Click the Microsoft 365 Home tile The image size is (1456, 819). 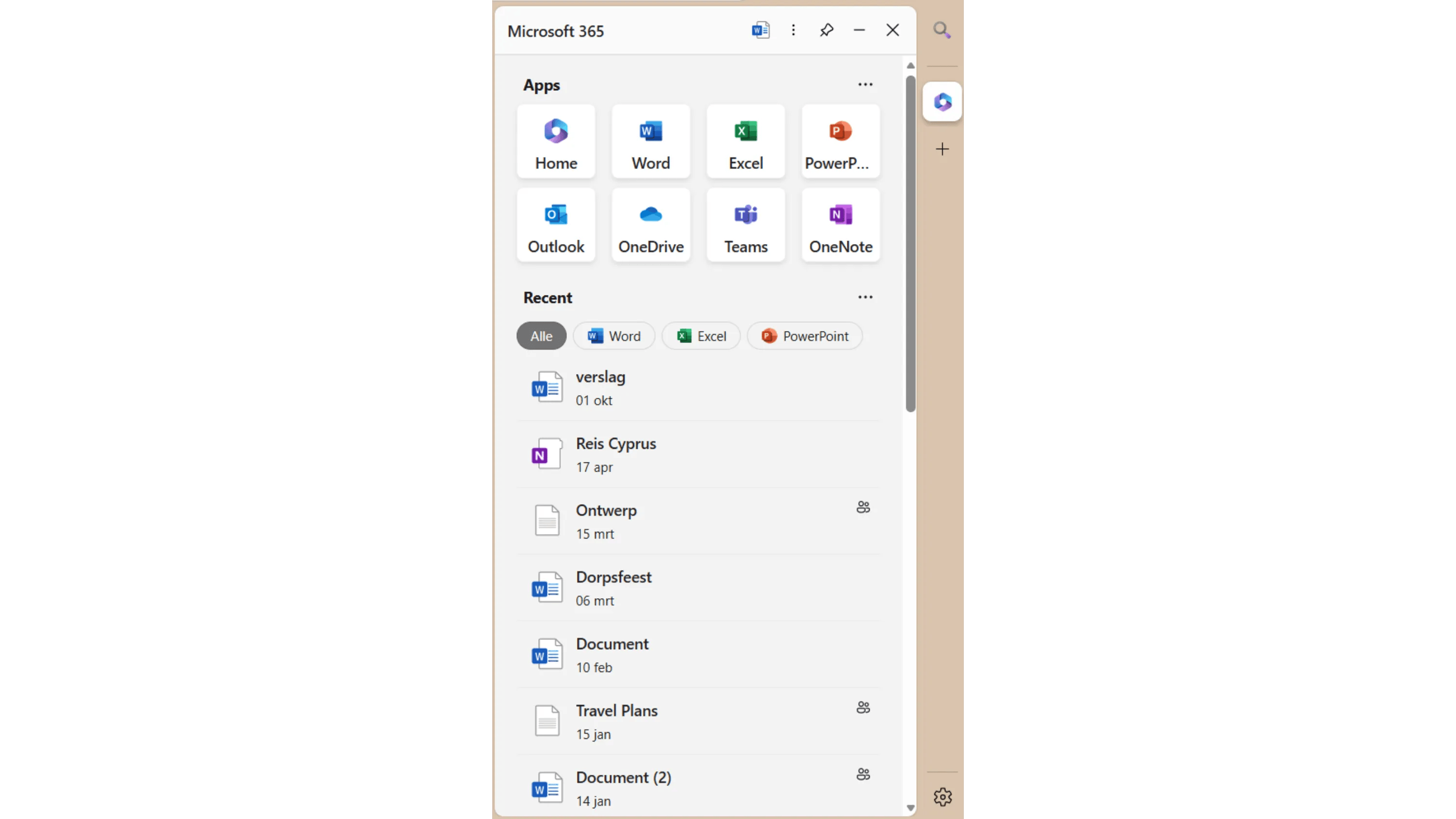point(556,141)
